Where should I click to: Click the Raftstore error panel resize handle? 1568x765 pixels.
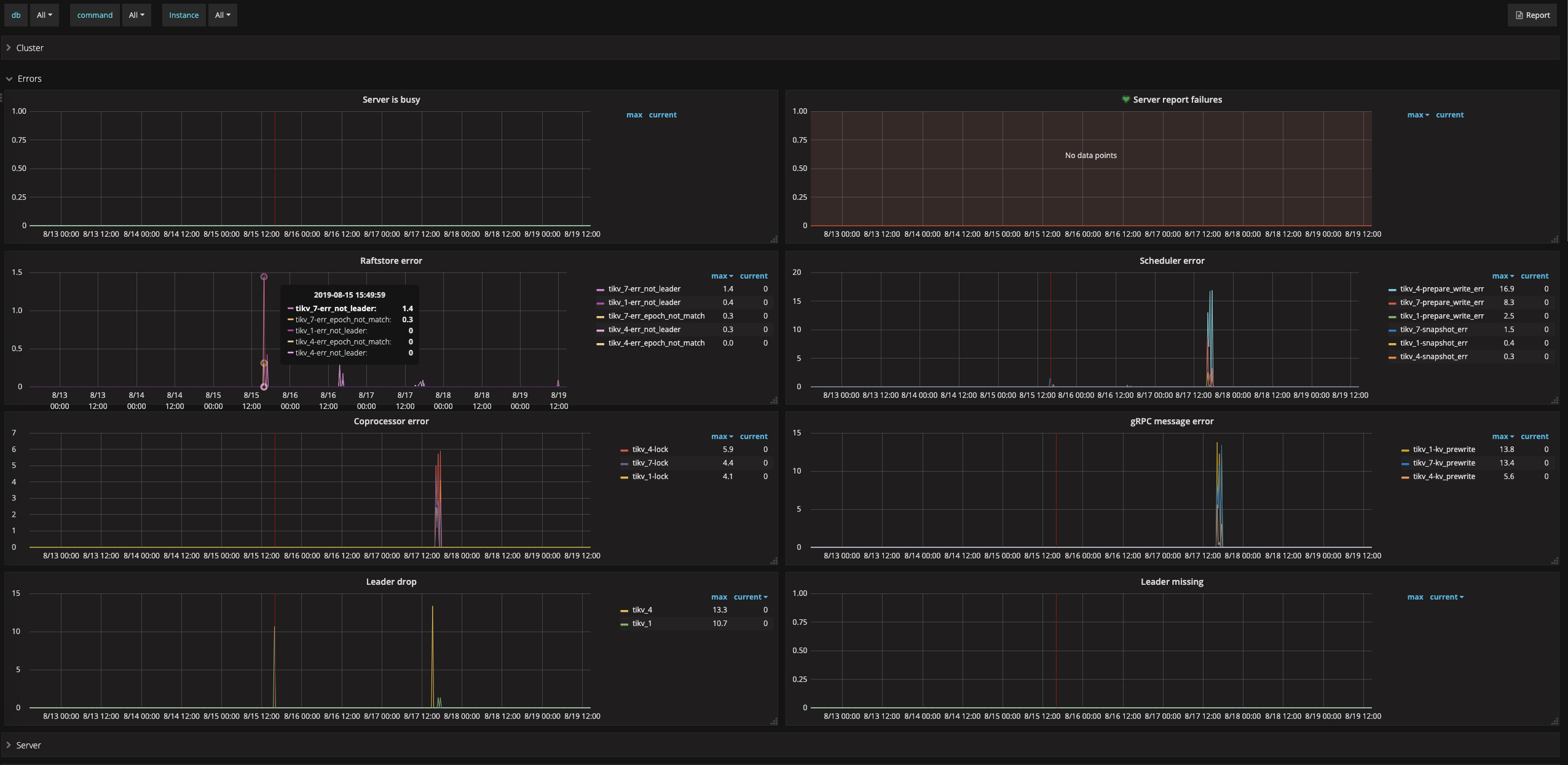click(x=774, y=400)
